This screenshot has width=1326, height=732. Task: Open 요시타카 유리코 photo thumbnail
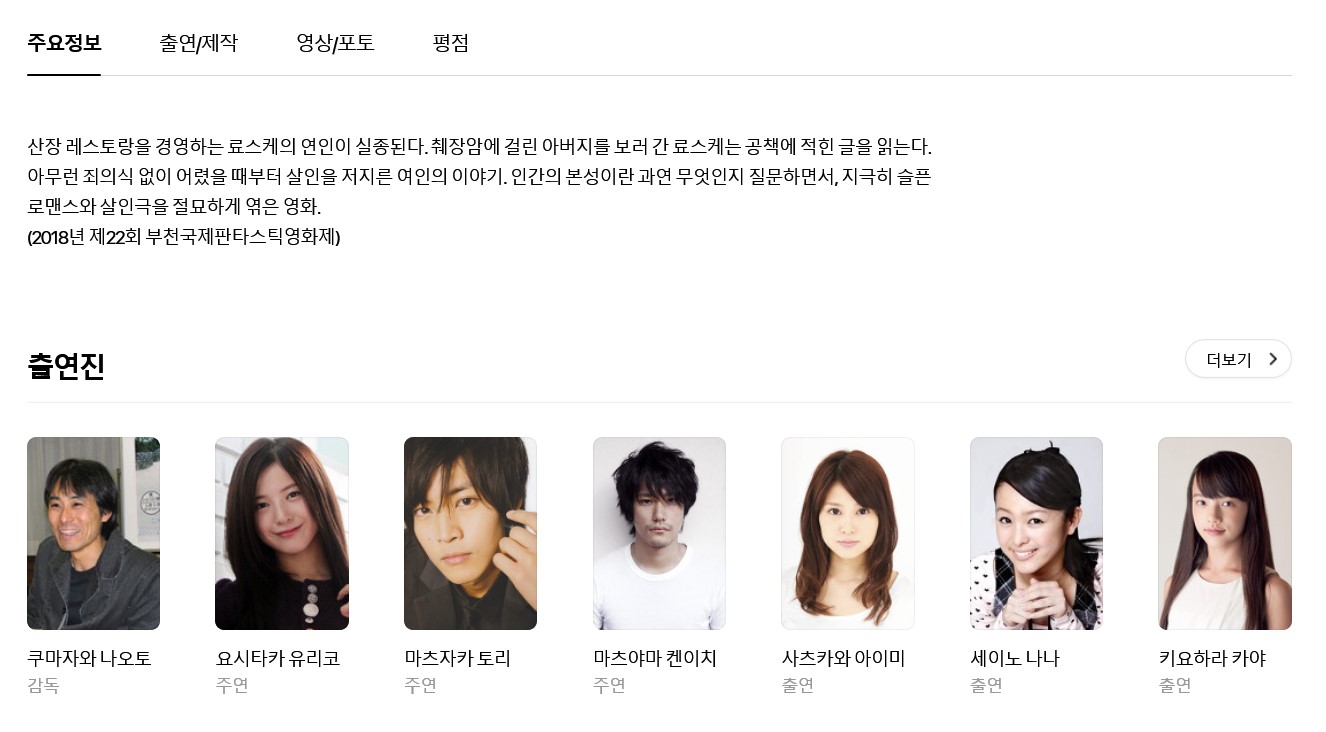[x=282, y=533]
